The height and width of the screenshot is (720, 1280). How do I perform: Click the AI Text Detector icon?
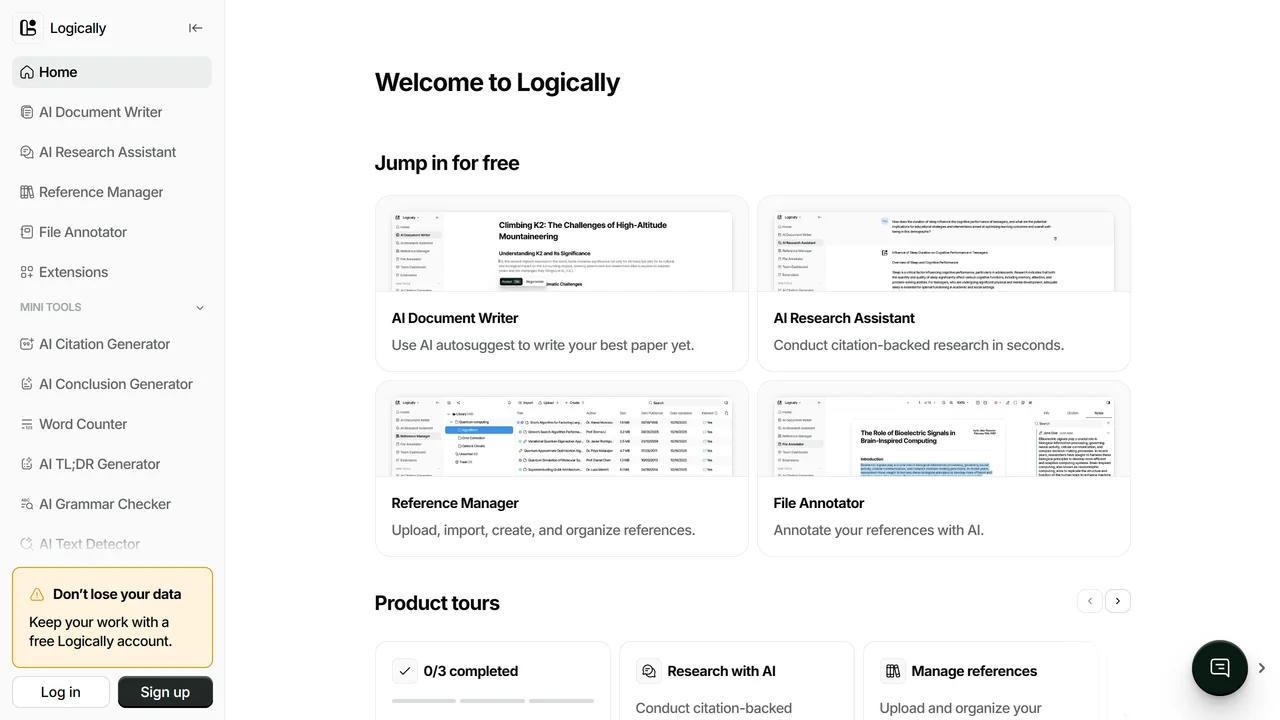coord(27,544)
